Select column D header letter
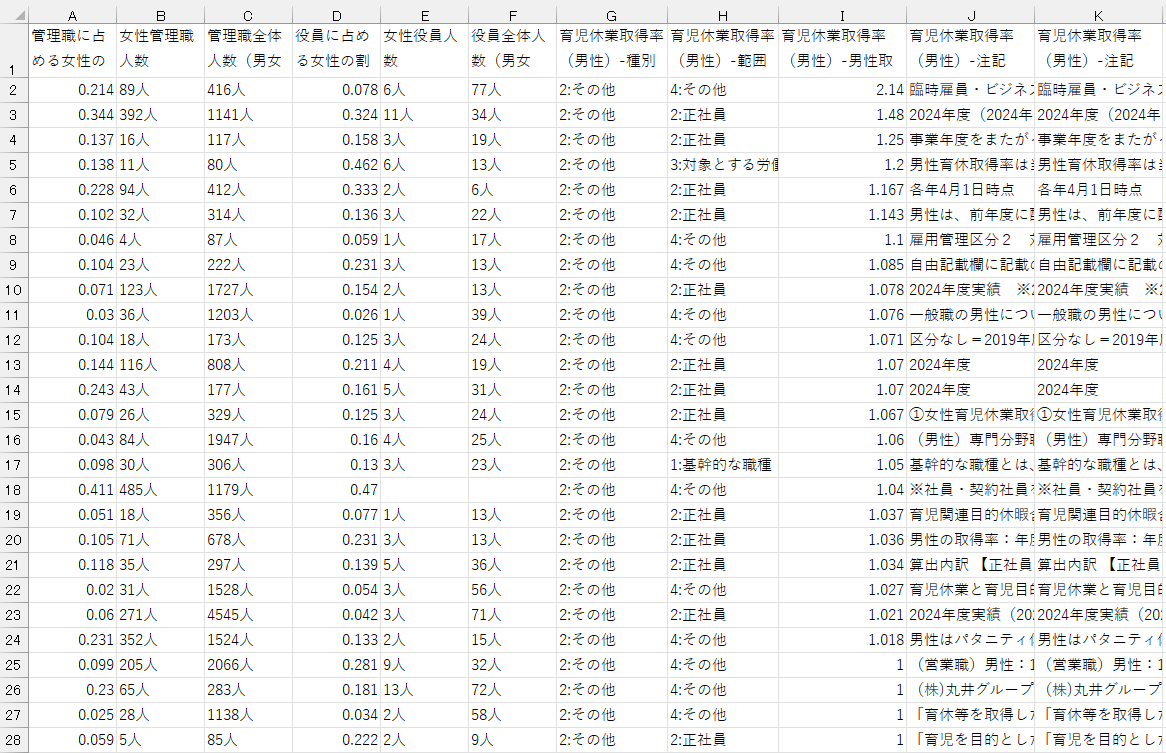The width and height of the screenshot is (1166, 753). tap(337, 15)
